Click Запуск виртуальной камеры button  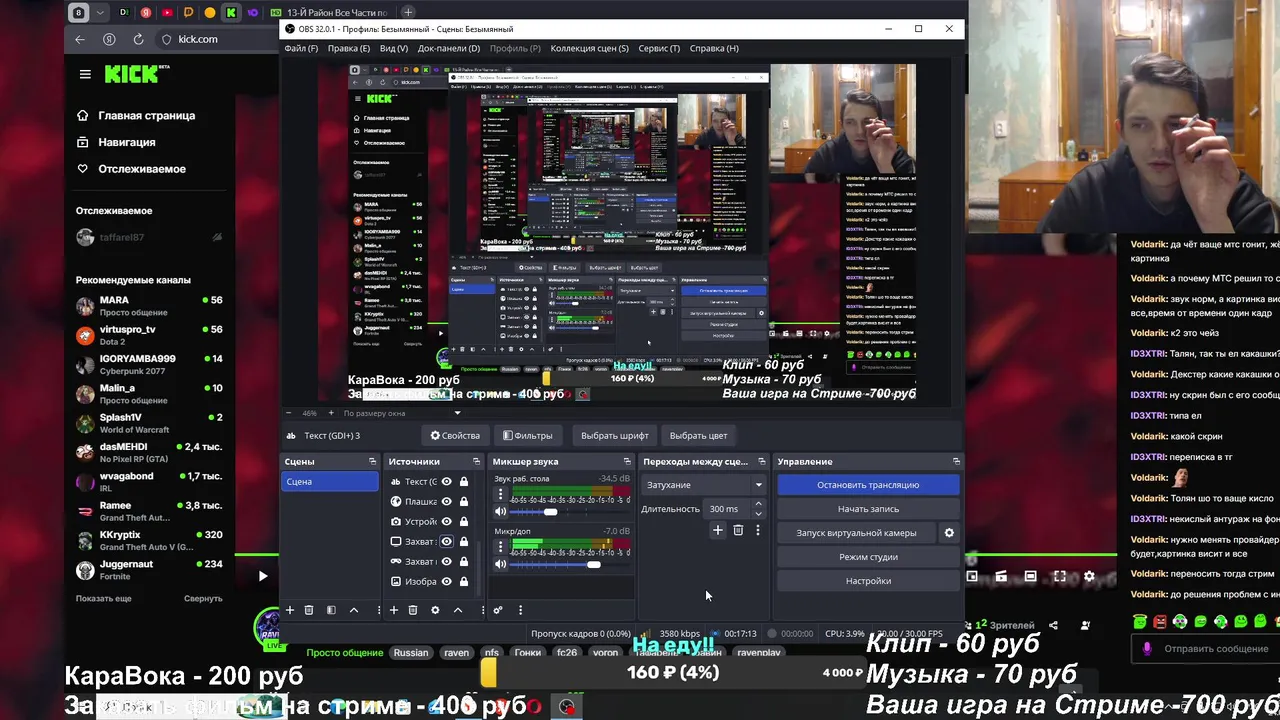coord(856,533)
